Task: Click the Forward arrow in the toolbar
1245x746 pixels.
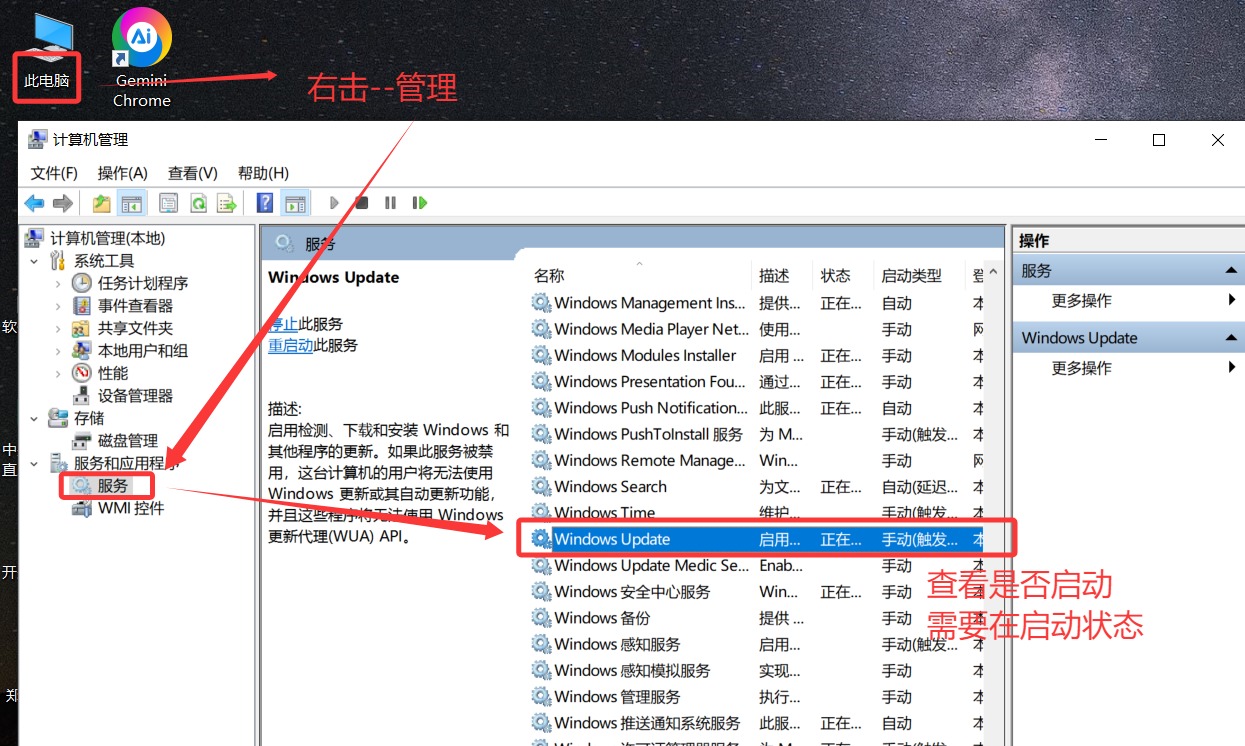Action: [x=63, y=203]
